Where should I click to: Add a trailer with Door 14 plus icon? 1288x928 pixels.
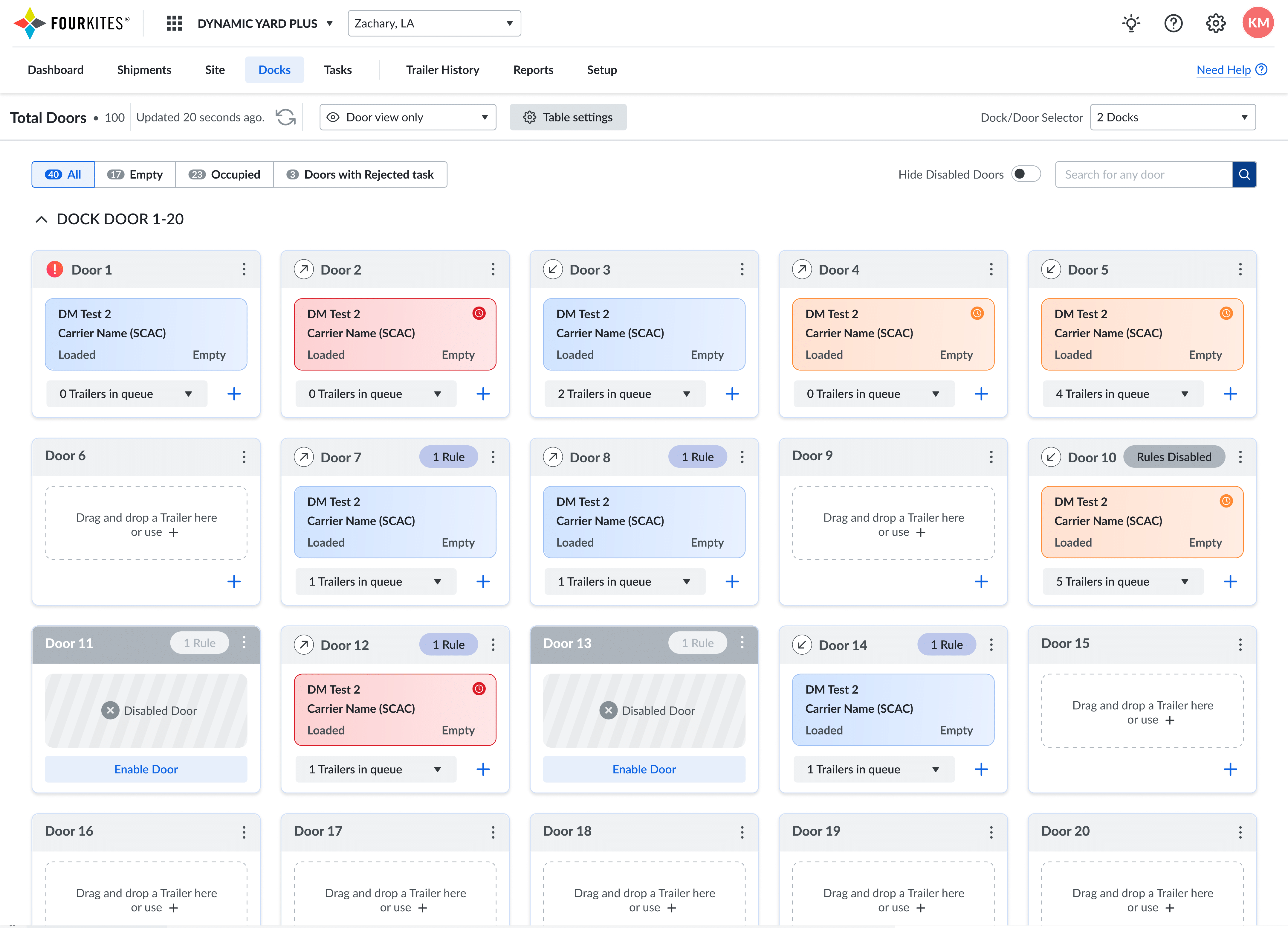(x=981, y=769)
